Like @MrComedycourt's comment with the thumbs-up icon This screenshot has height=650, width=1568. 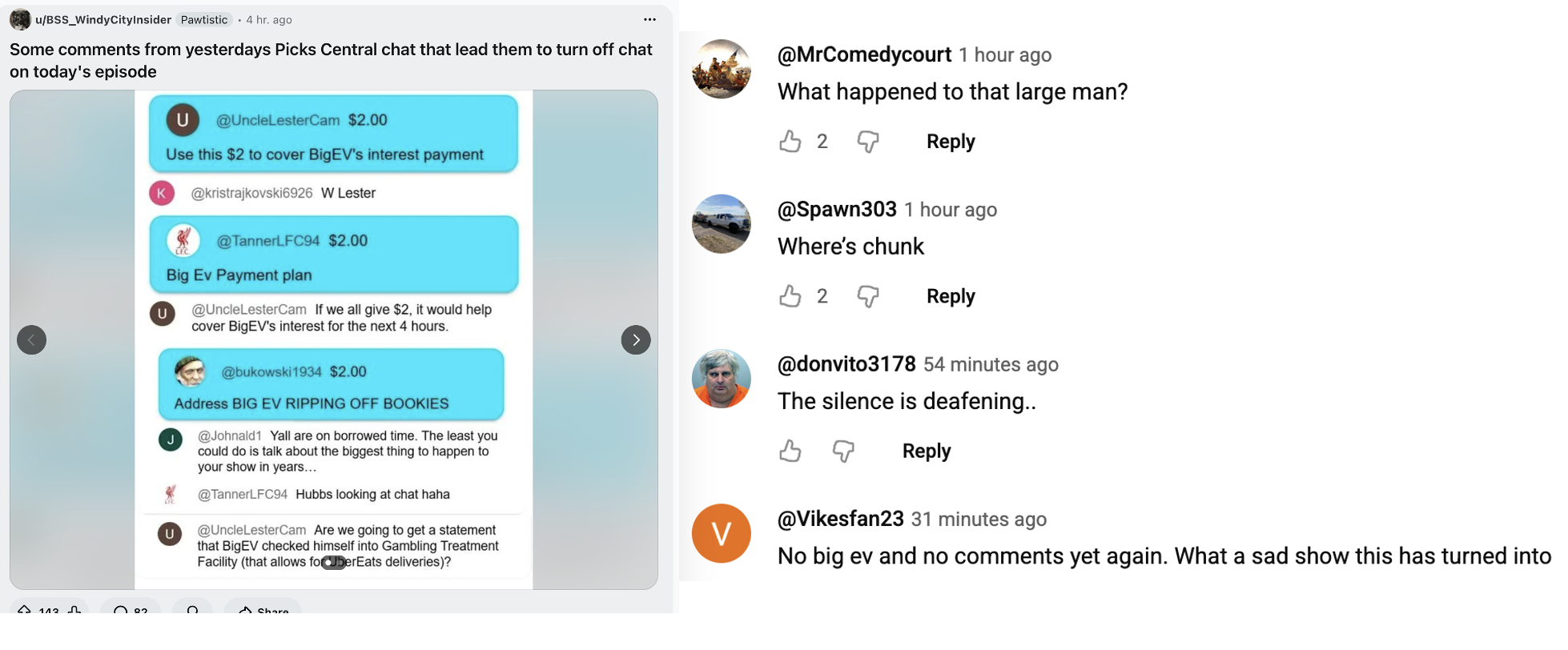[x=790, y=141]
